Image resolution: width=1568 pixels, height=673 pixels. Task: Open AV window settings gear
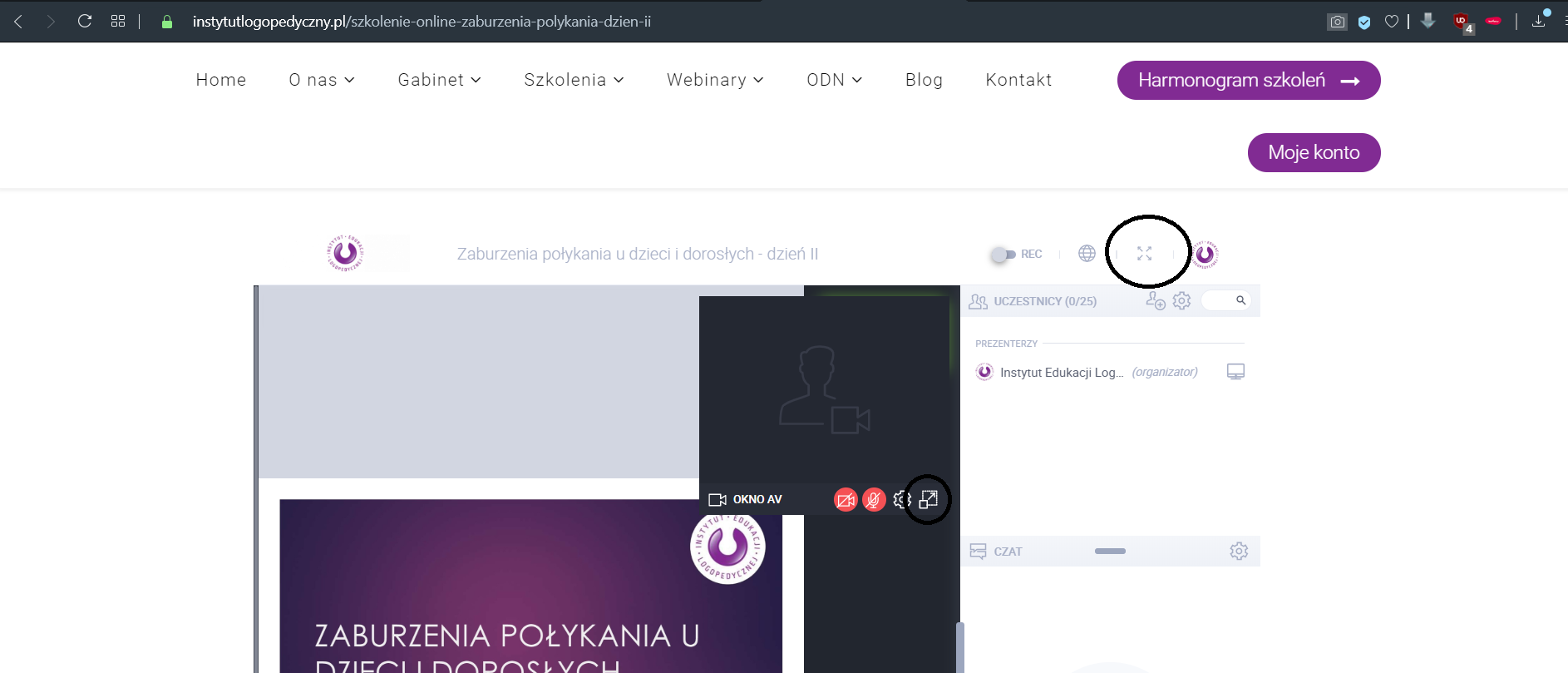click(901, 499)
